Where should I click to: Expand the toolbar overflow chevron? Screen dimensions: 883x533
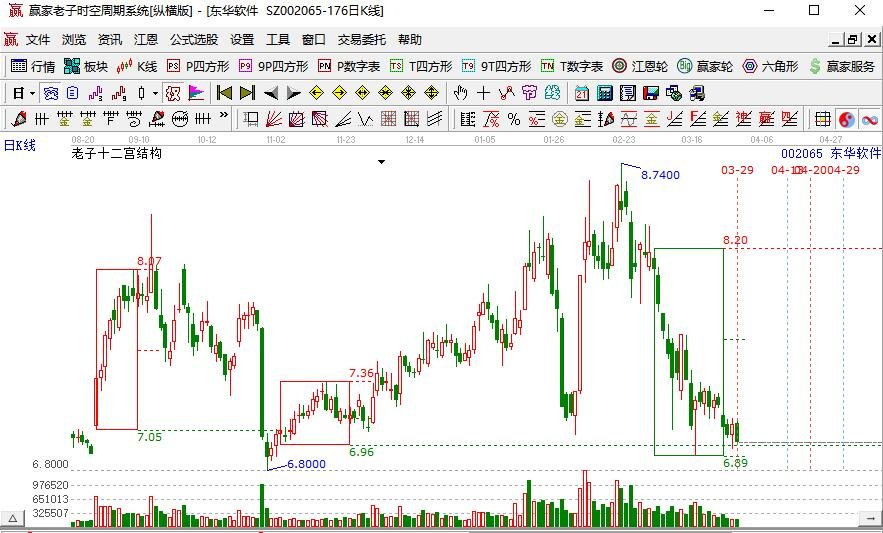pos(224,116)
